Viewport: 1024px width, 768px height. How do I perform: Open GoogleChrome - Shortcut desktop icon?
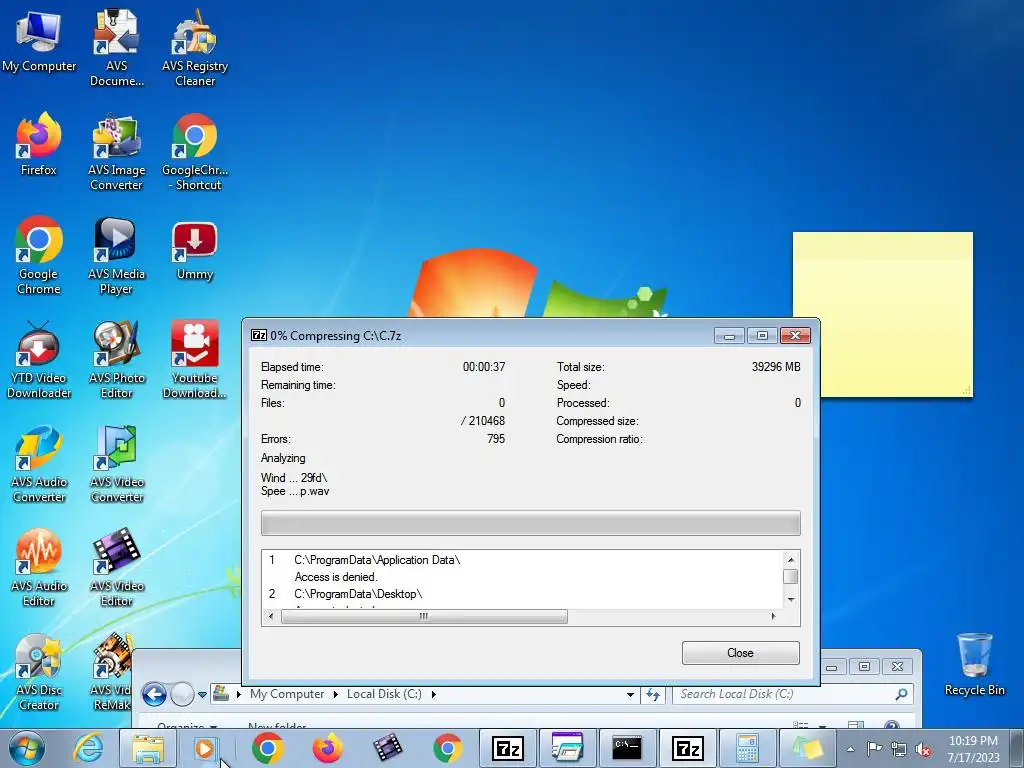195,152
